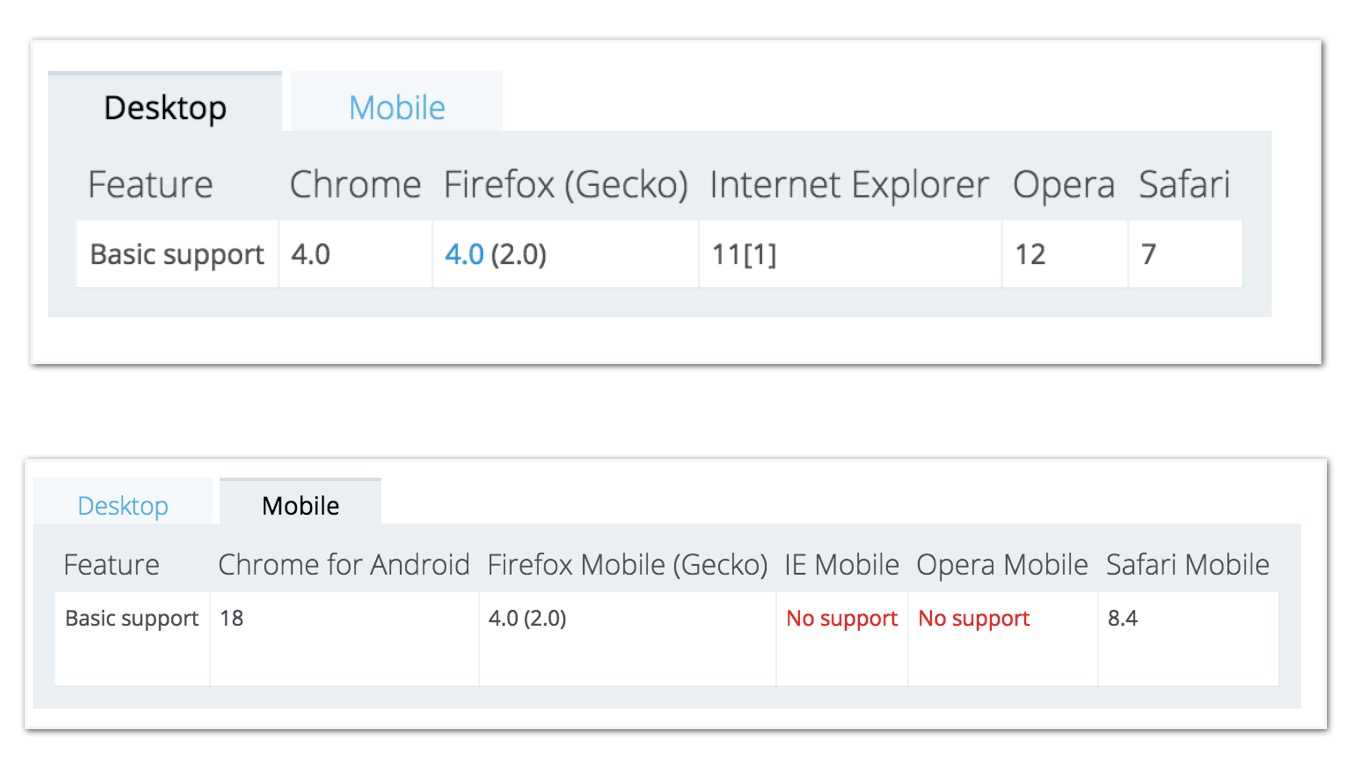Click the red No support under IE Mobile
The height and width of the screenshot is (760, 1362).
pos(842,619)
